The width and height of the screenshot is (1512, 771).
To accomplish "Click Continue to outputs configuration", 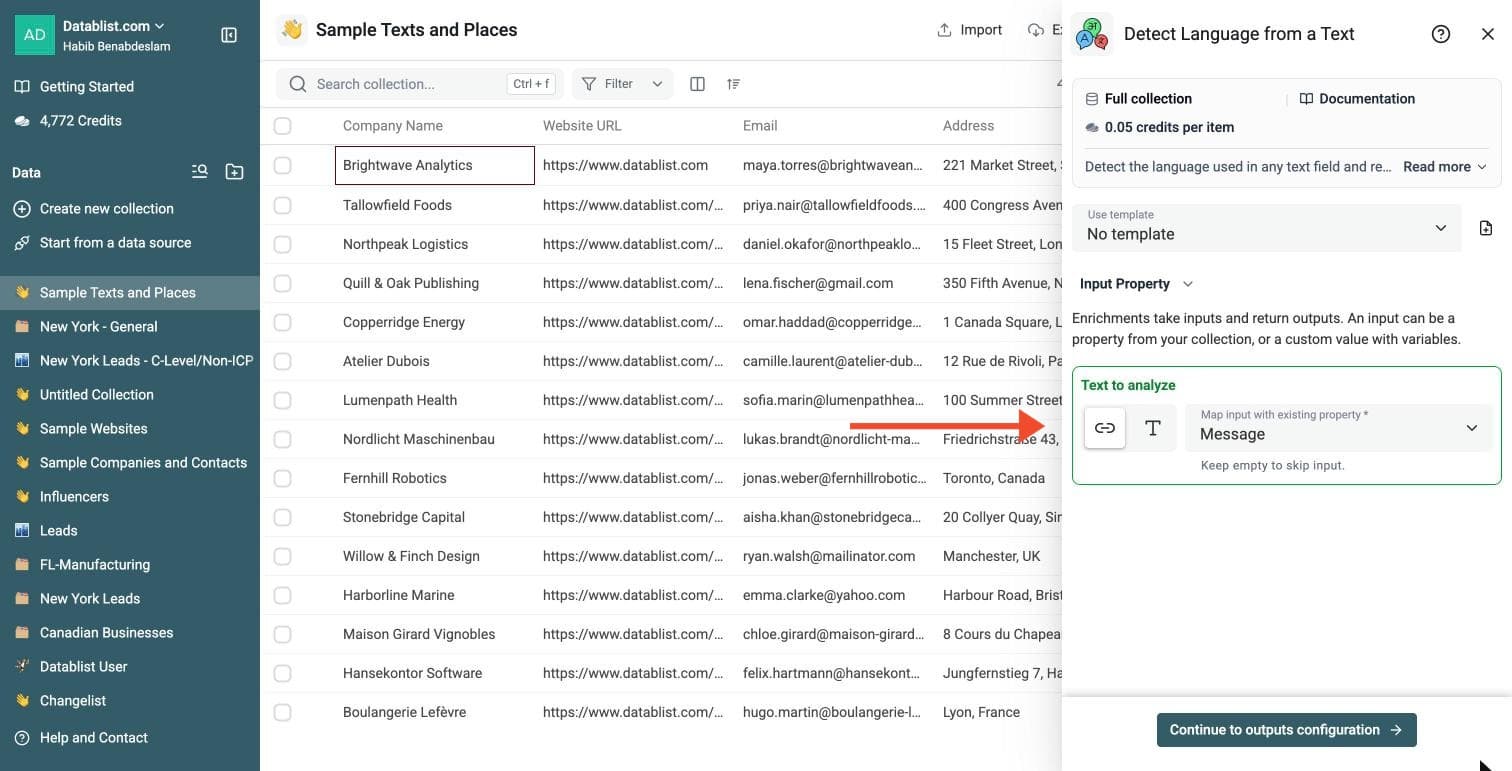I will tap(1286, 730).
